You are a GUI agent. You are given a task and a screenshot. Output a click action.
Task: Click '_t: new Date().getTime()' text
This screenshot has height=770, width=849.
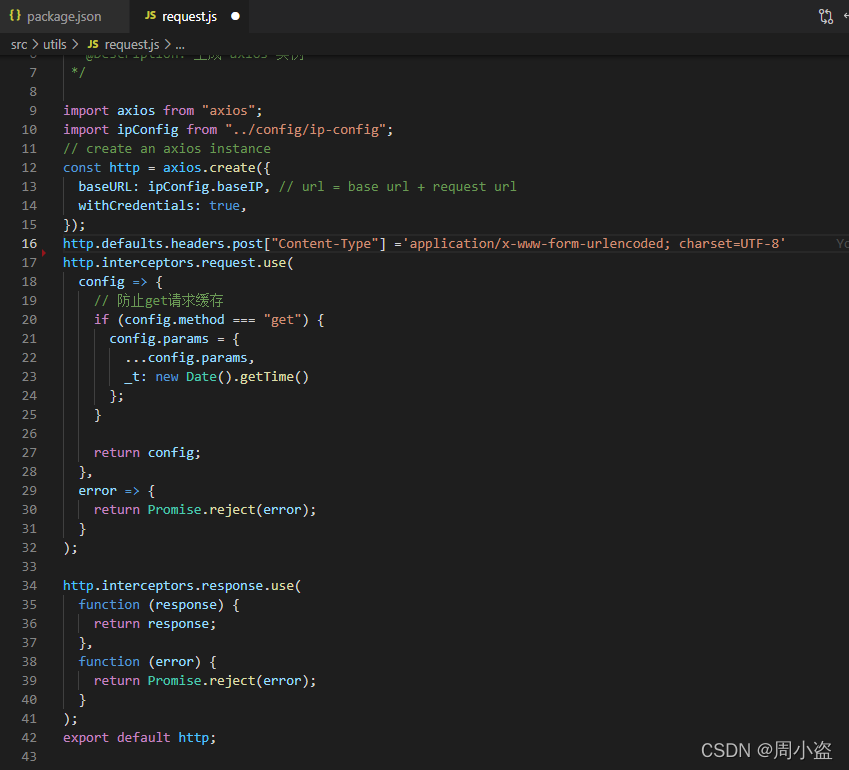tap(217, 377)
